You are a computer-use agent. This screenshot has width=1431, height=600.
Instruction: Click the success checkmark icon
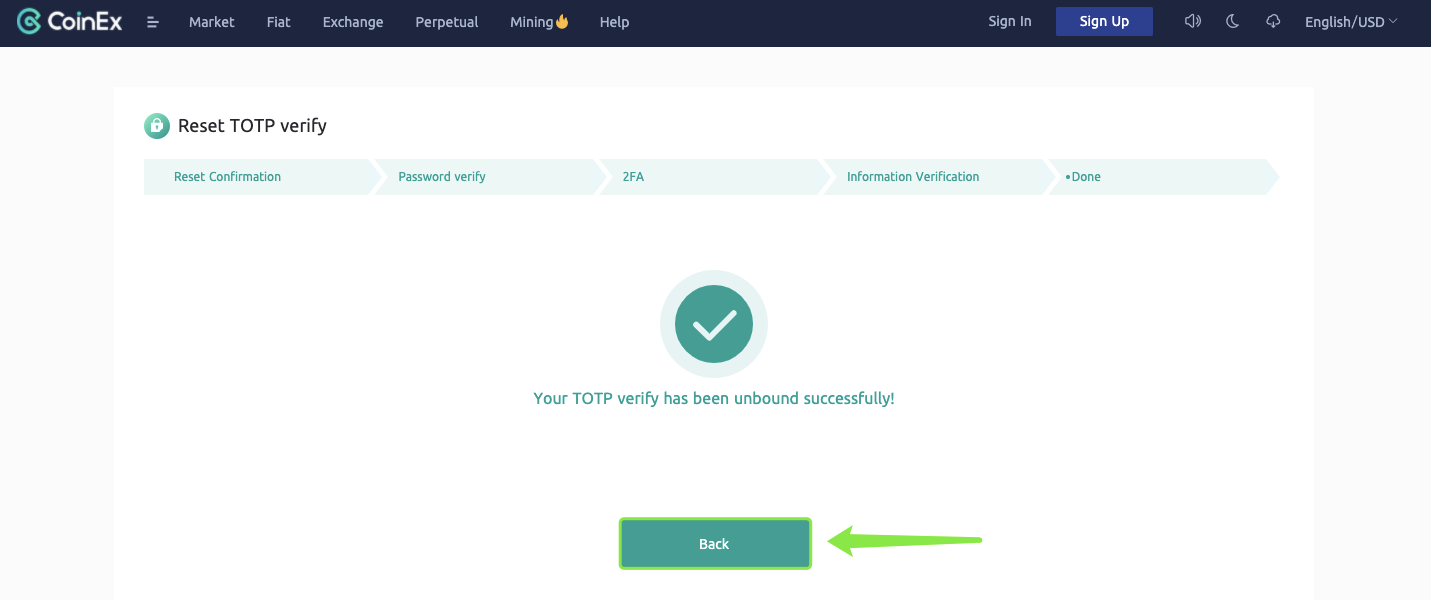[714, 323]
